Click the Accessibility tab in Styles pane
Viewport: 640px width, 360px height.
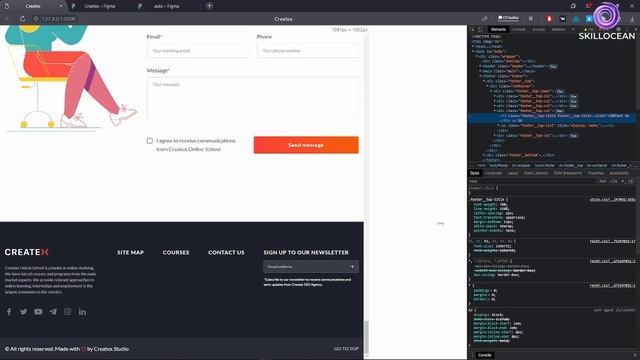pyautogui.click(x=619, y=173)
